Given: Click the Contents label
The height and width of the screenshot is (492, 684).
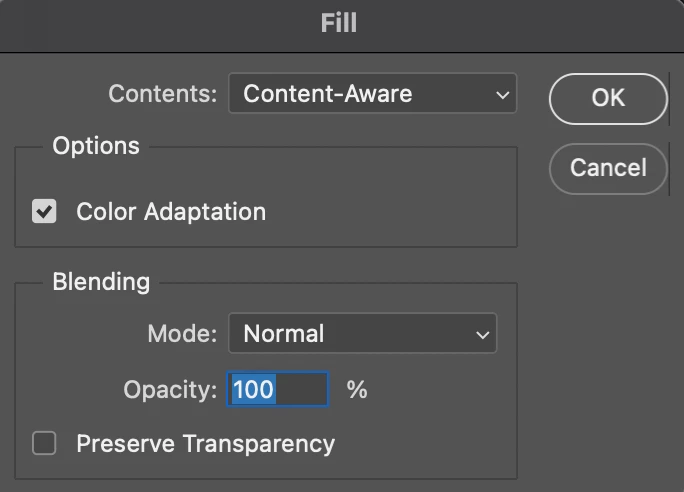Looking at the screenshot, I should (162, 94).
